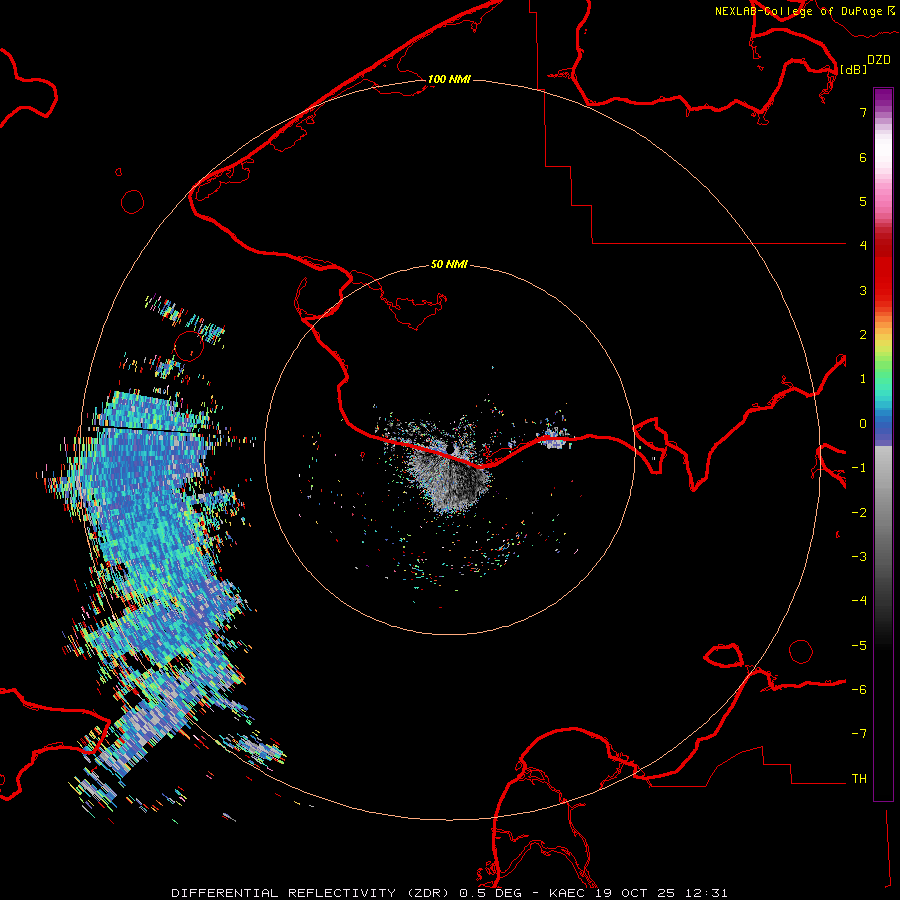Click the 7 value on the color scale
The image size is (900, 900).
[x=863, y=112]
